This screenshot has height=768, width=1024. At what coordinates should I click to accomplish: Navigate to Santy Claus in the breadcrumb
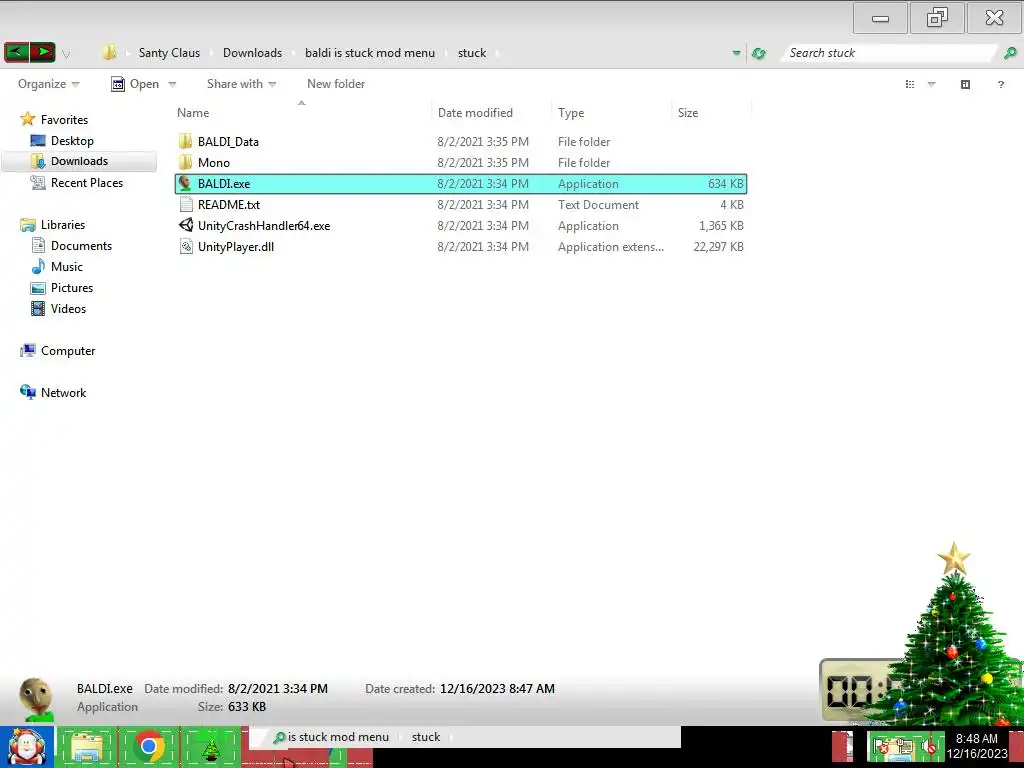[169, 53]
